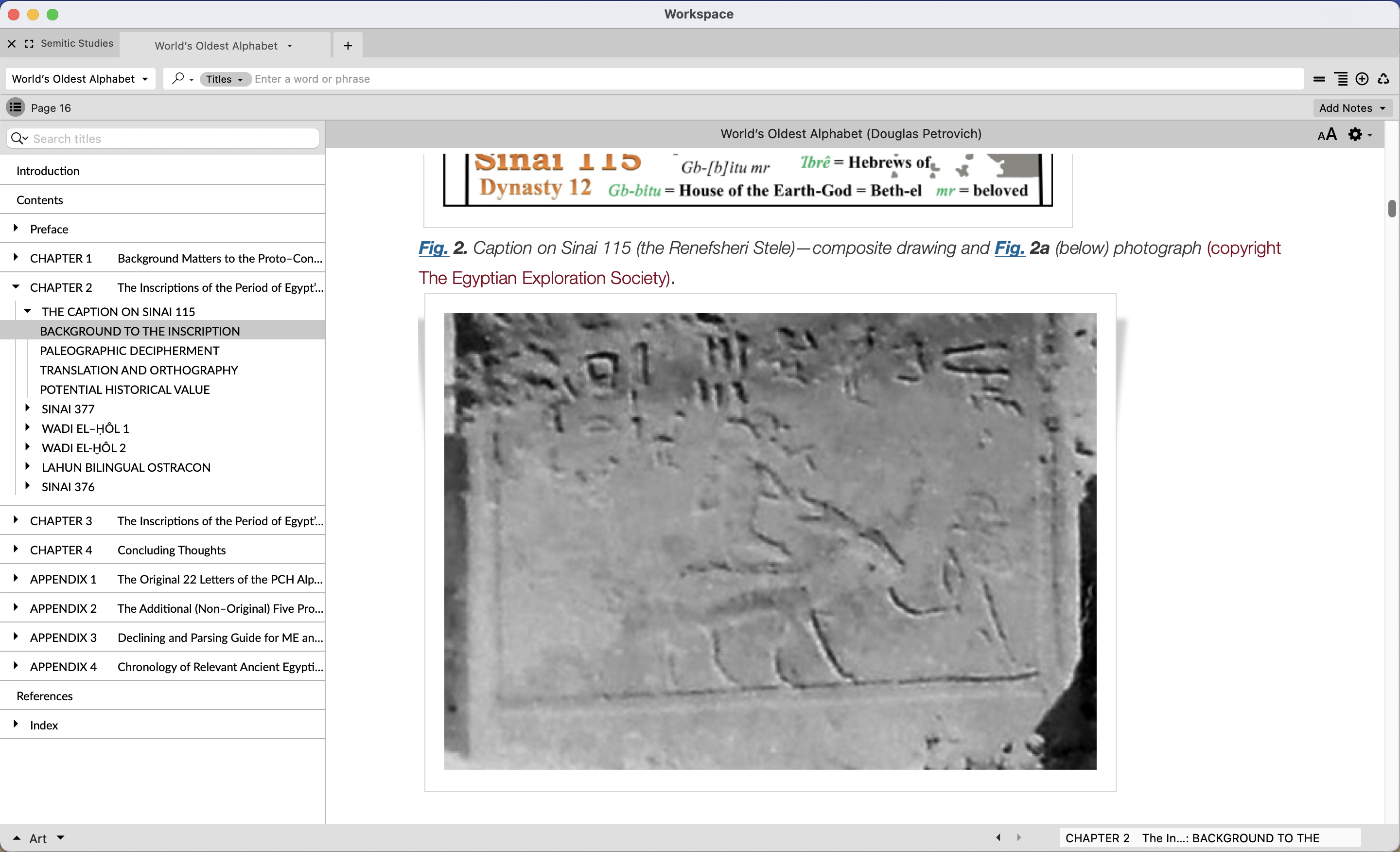Navigate back with the left history arrow
This screenshot has width=1400, height=852.
coord(998,837)
